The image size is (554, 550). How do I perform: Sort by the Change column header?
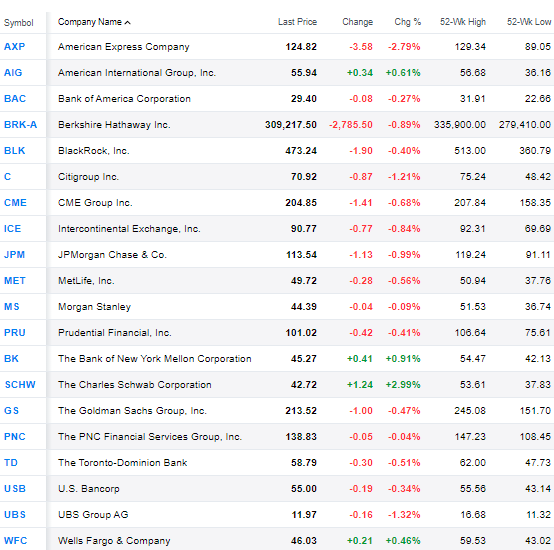[x=357, y=22]
